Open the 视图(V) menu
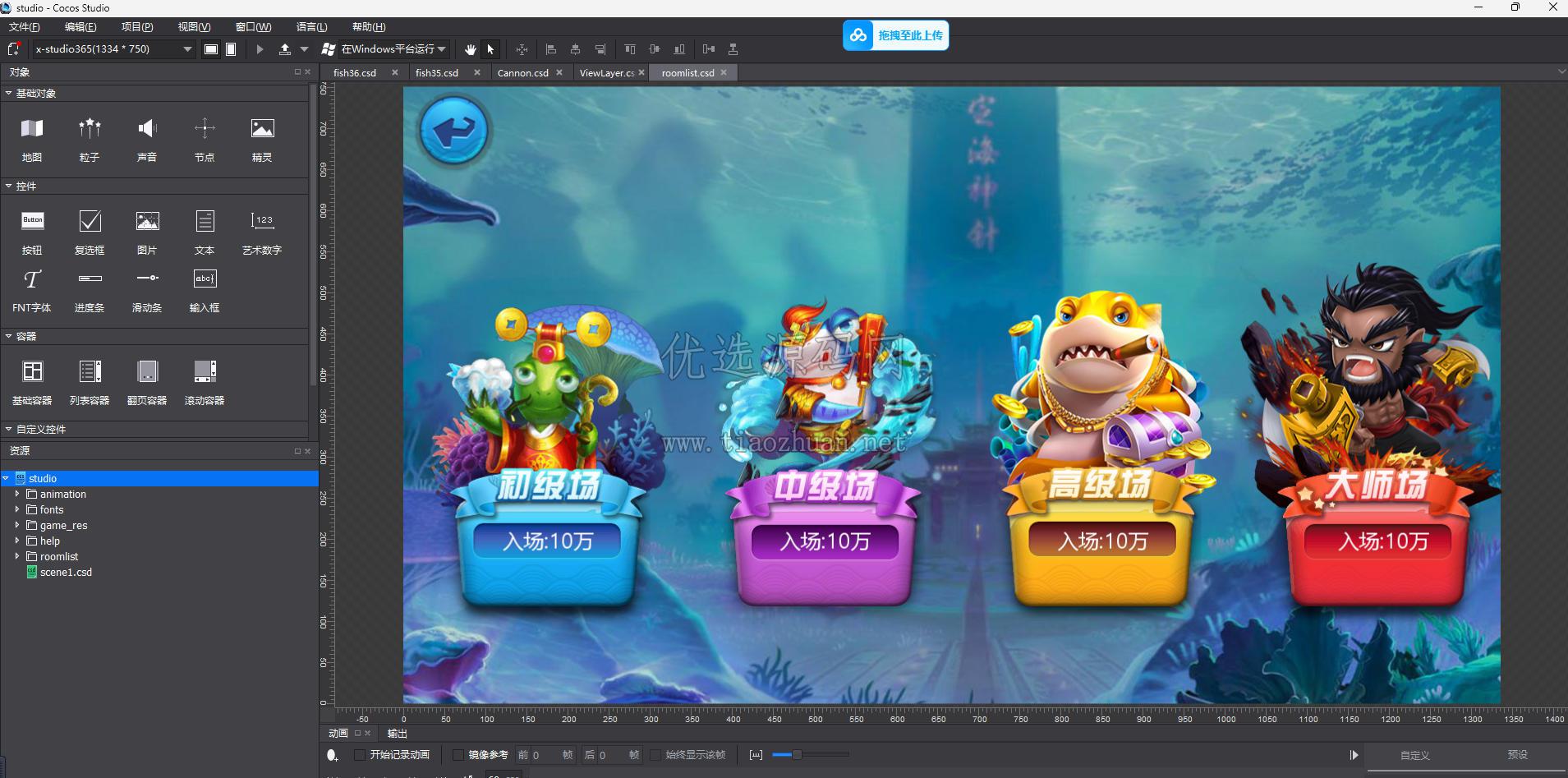This screenshot has width=1568, height=778. pyautogui.click(x=194, y=27)
